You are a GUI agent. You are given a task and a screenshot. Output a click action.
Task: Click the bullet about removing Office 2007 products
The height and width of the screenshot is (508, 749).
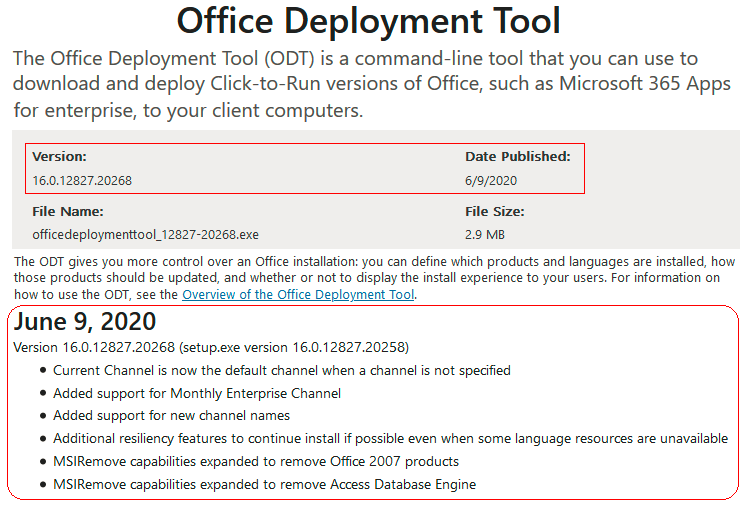256,462
